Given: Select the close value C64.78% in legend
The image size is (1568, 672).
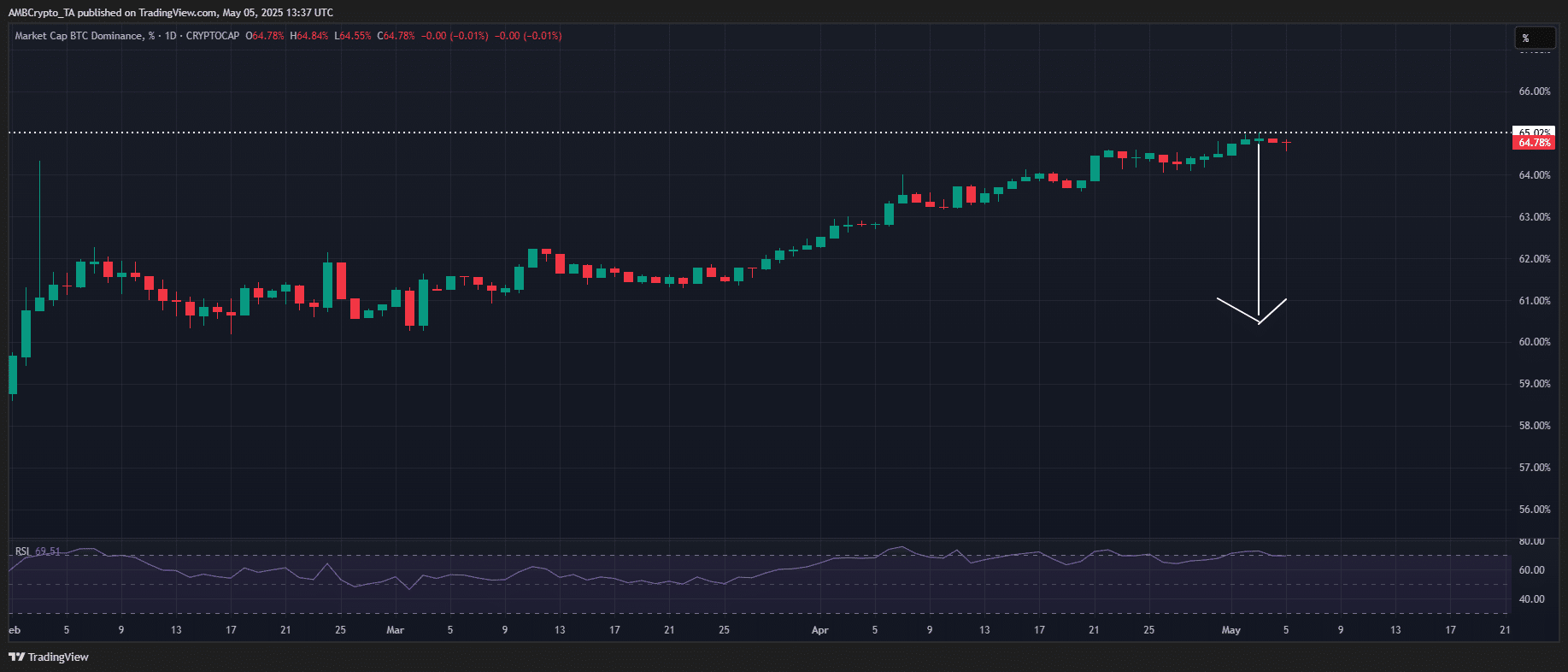Looking at the screenshot, I should (x=396, y=36).
